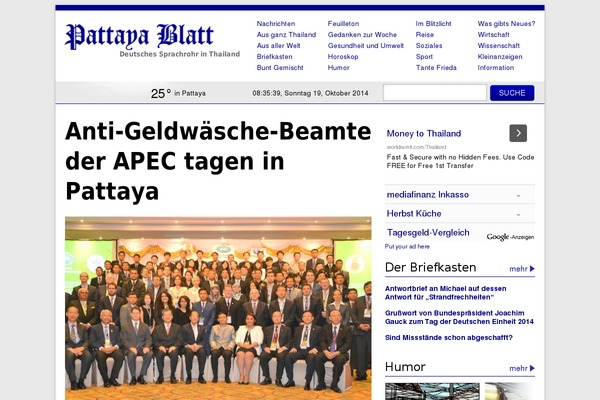Select Feuilleton in the navigation
The width and height of the screenshot is (600, 400).
tap(343, 24)
